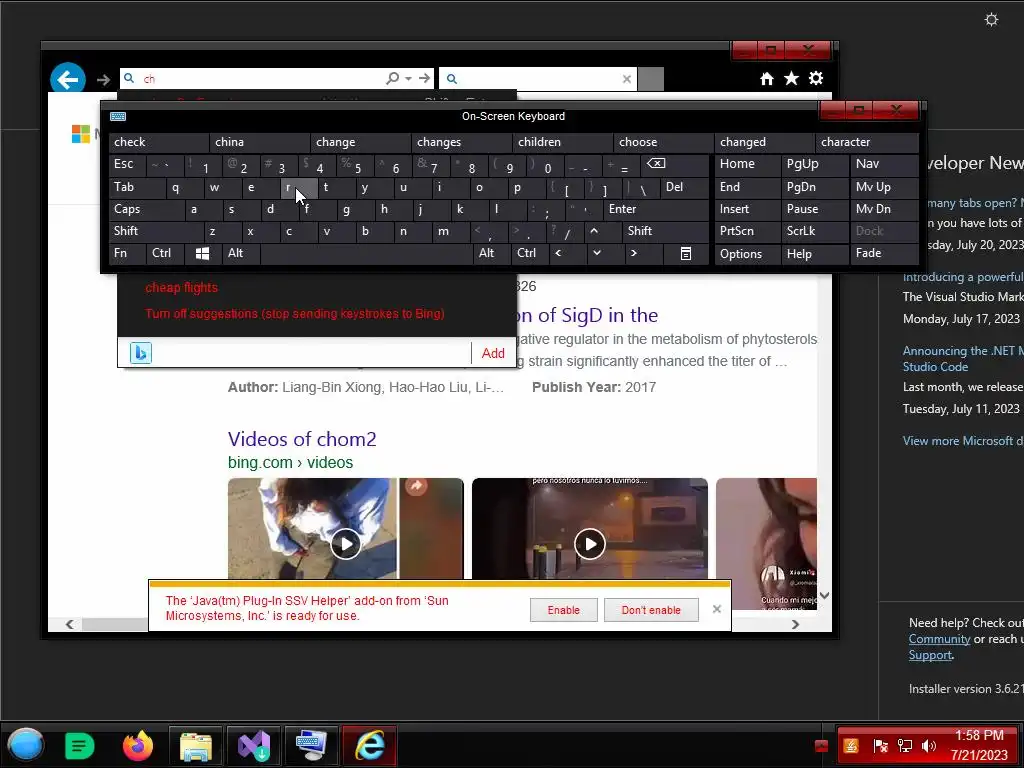Open the Internet Explorer home icon
Viewport: 1024px width, 768px height.
click(767, 78)
